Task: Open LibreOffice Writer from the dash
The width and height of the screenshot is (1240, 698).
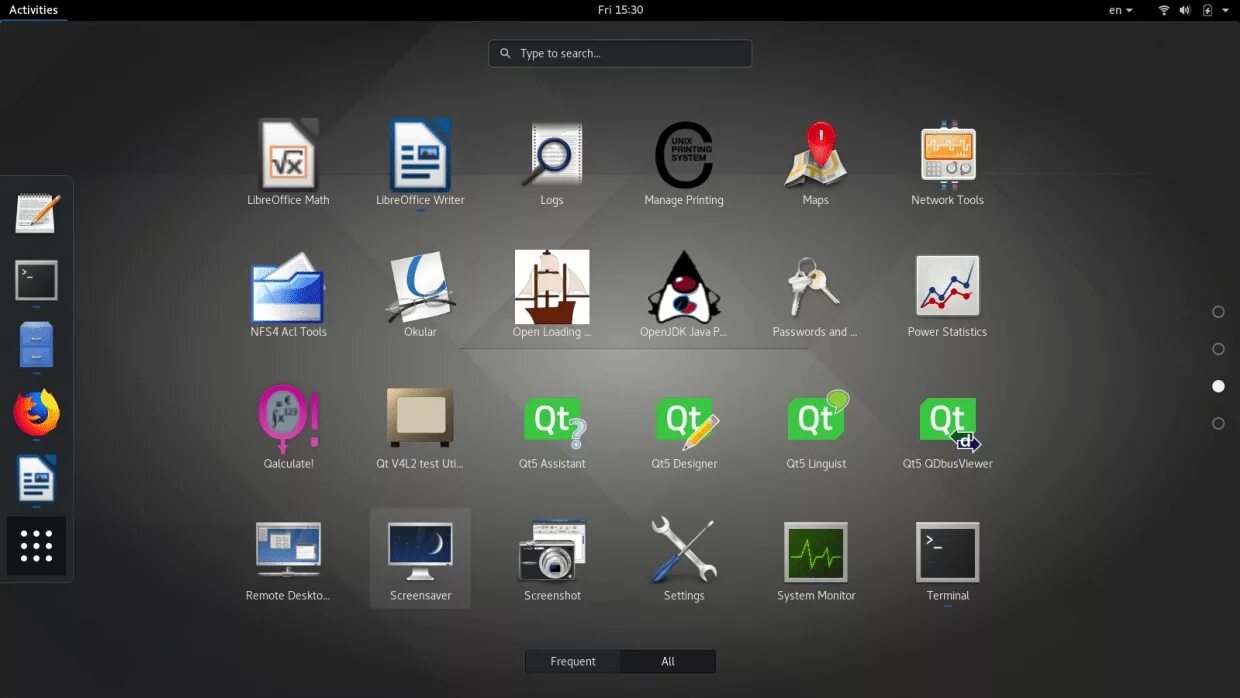Action: (37, 479)
